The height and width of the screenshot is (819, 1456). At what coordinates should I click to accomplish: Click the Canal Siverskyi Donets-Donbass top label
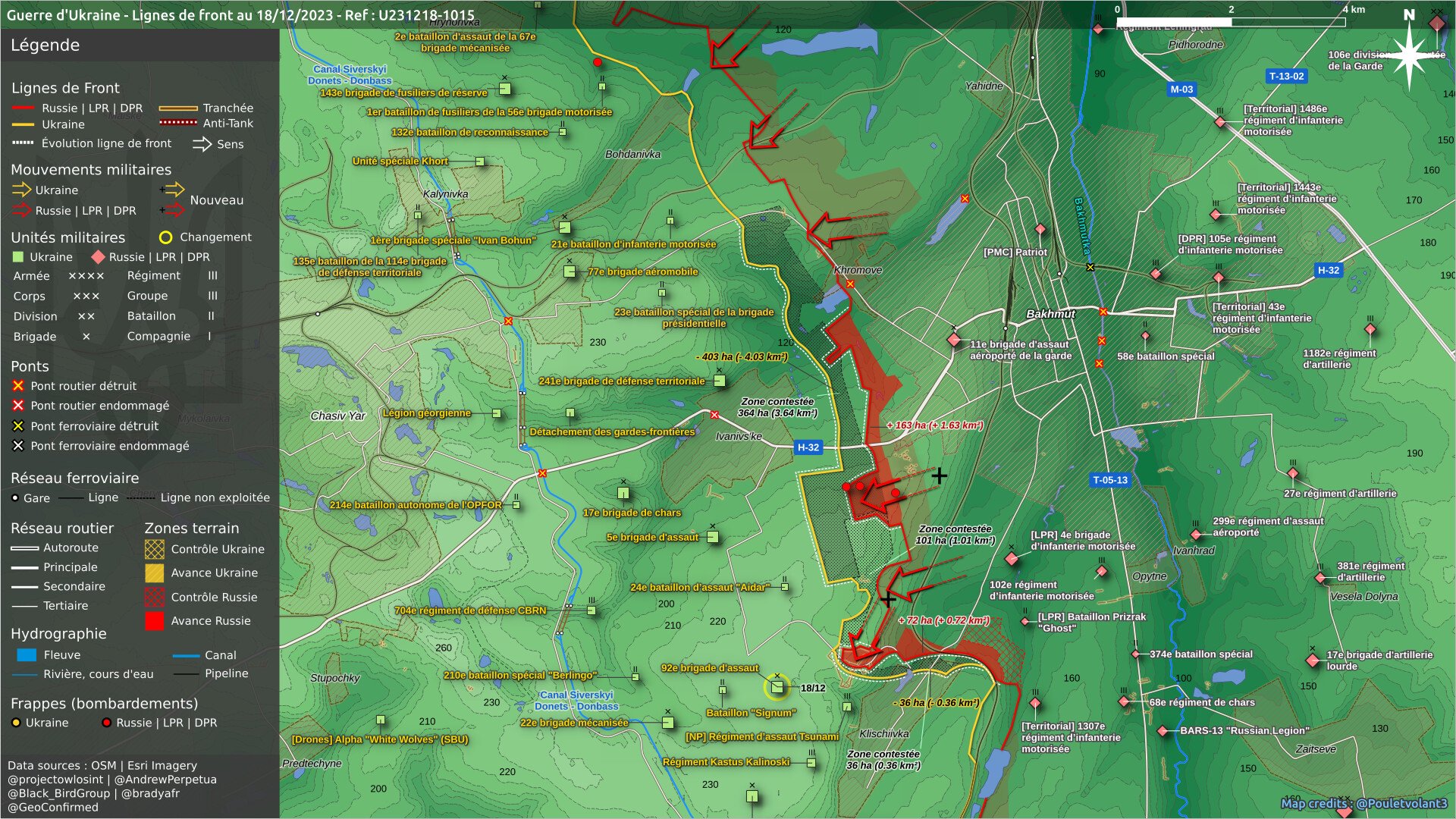350,75
